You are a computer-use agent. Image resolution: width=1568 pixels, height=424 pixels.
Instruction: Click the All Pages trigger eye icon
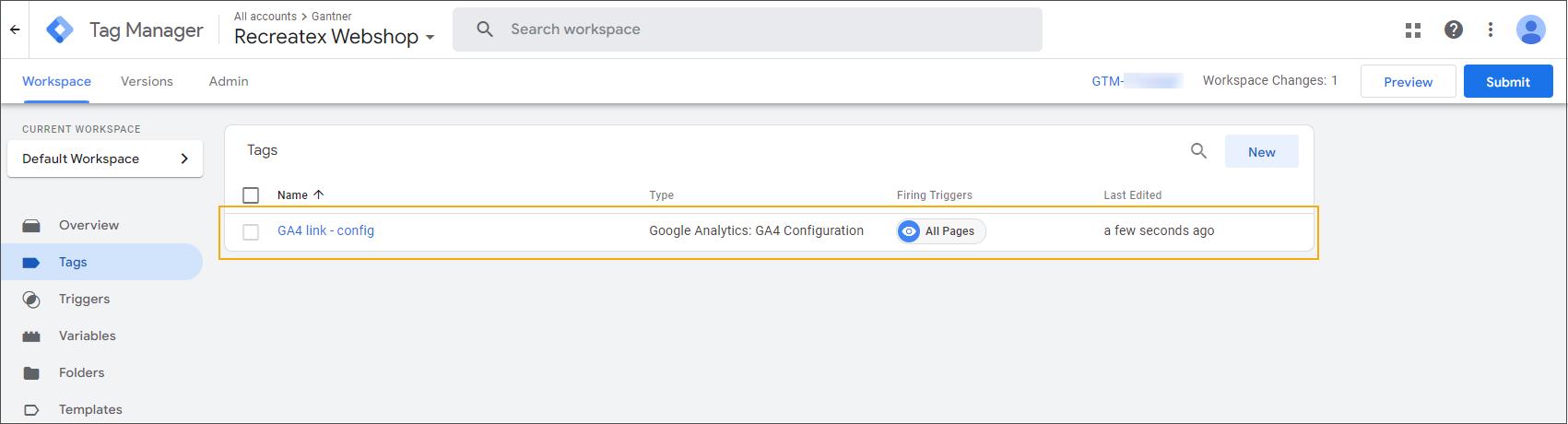[909, 231]
